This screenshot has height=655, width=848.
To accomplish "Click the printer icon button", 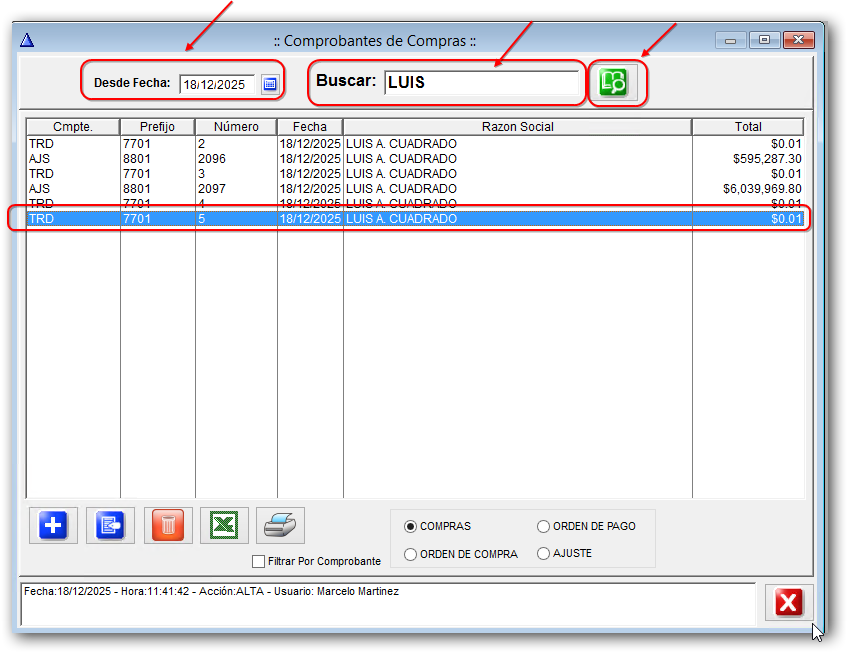I will click(x=281, y=525).
